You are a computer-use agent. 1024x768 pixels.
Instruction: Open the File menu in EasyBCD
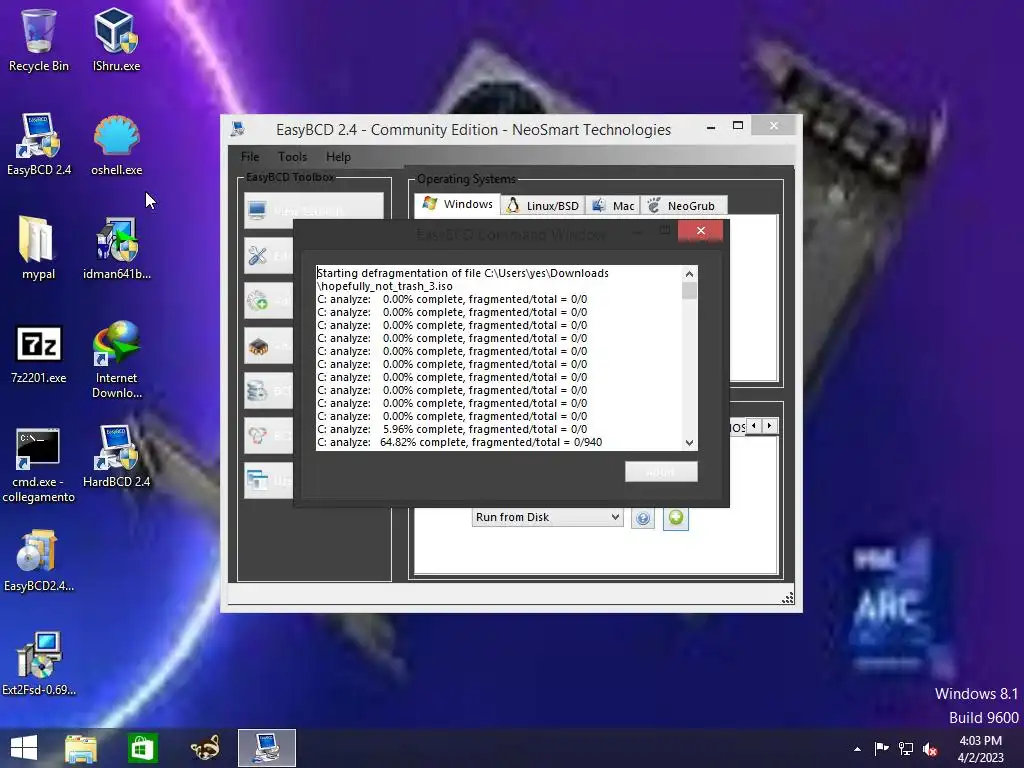[250, 157]
